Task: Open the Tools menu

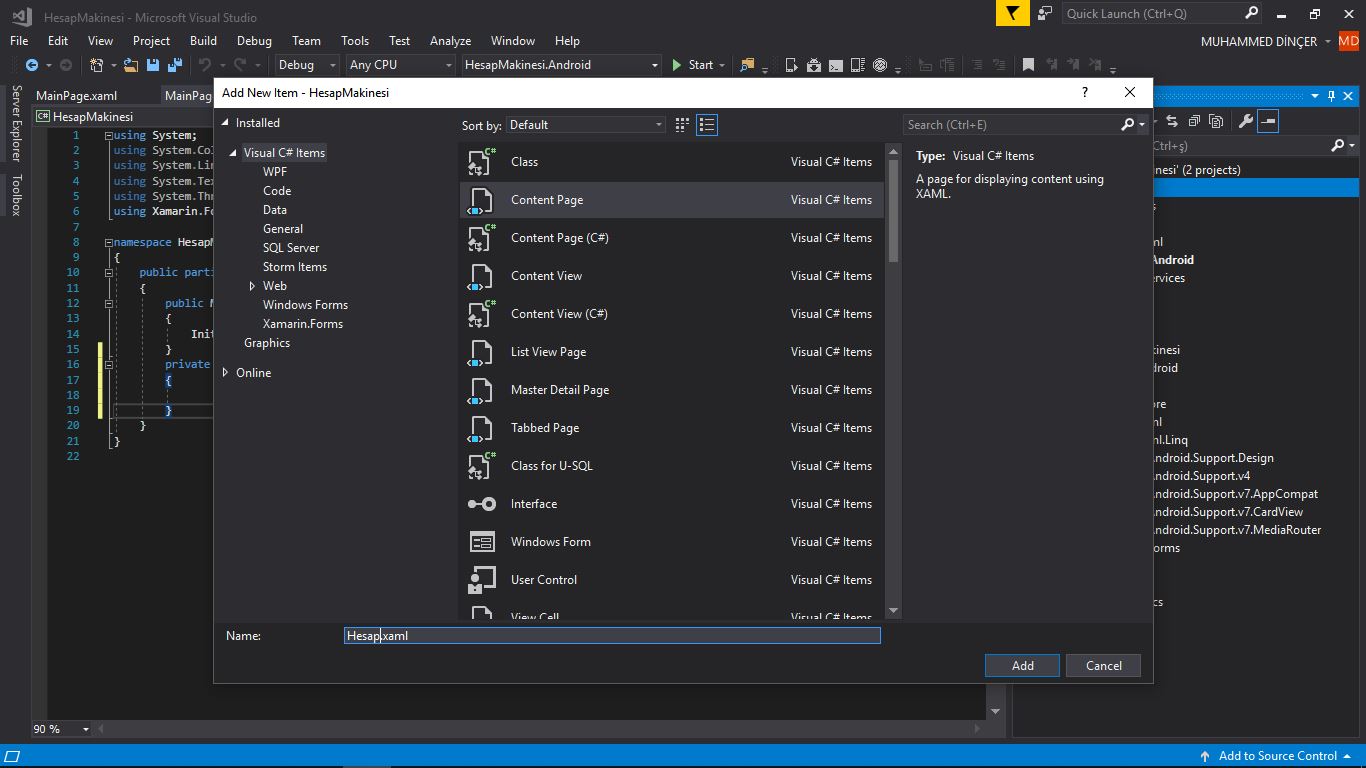Action: tap(355, 41)
